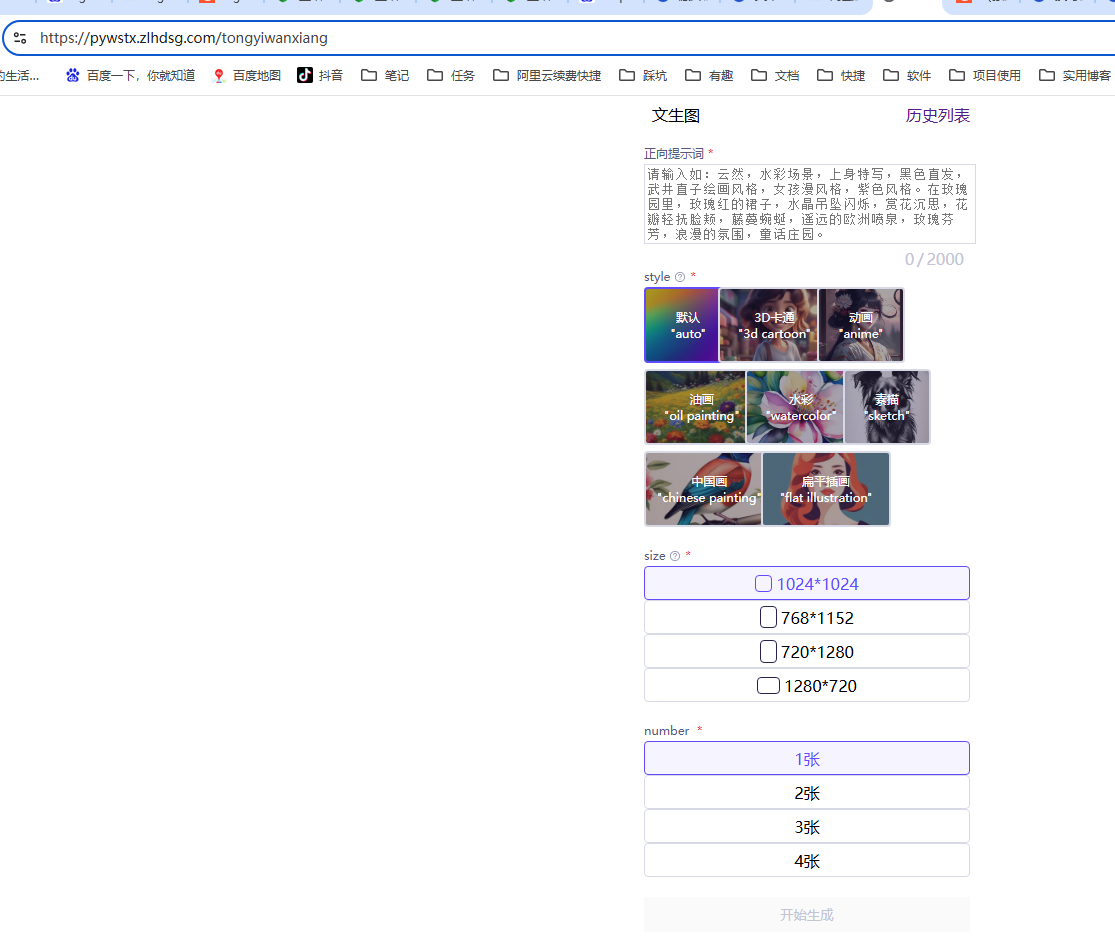1115x943 pixels.
Task: Select the 油画 oil painting style
Action: pyautogui.click(x=695, y=407)
